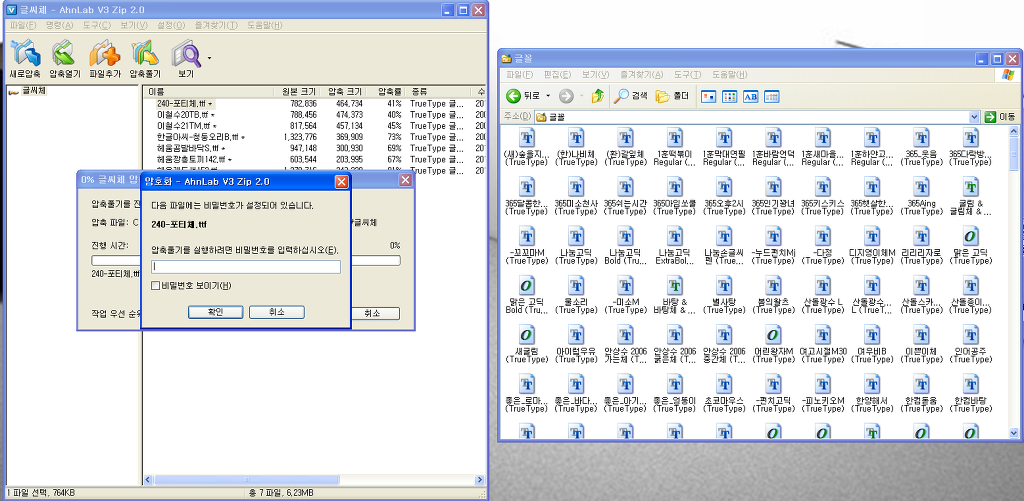Open the address bar dropdown in Explorer
The height and width of the screenshot is (501, 1024).
[975, 116]
